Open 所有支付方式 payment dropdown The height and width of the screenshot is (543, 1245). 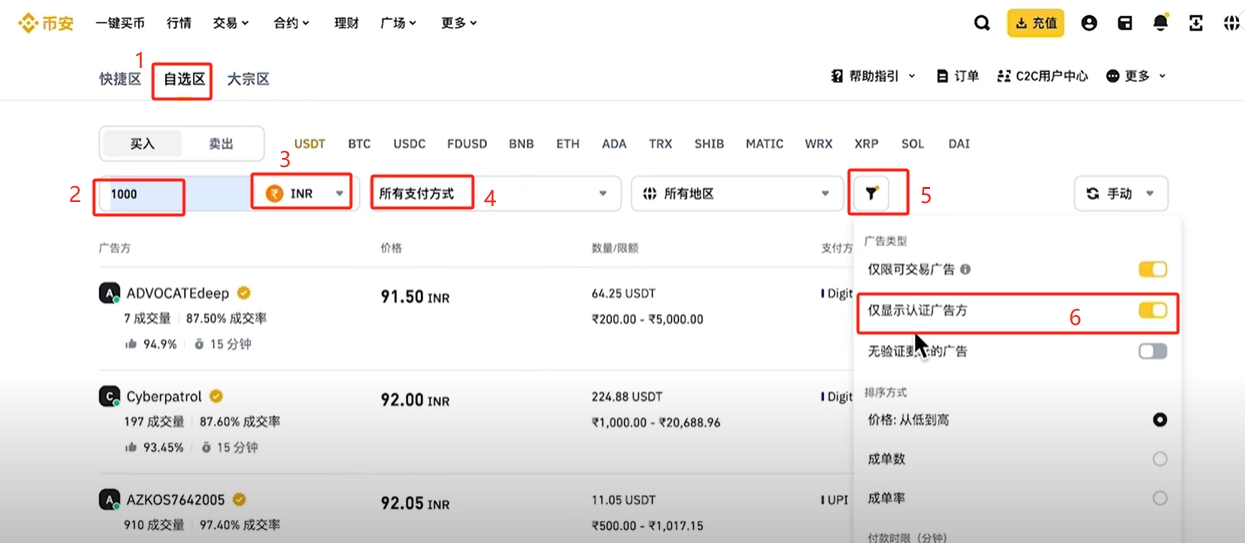point(495,193)
